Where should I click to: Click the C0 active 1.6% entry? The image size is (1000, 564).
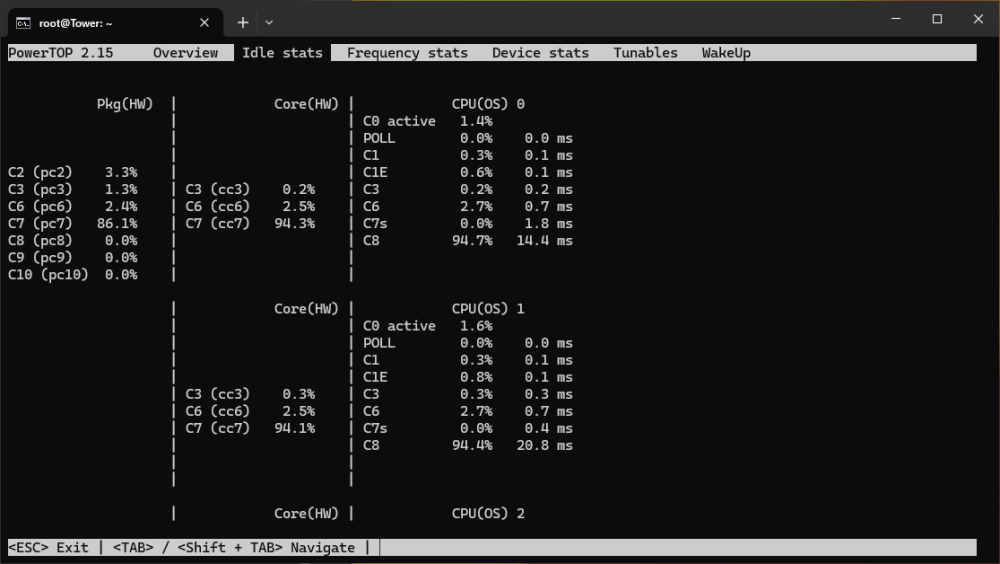pos(428,326)
